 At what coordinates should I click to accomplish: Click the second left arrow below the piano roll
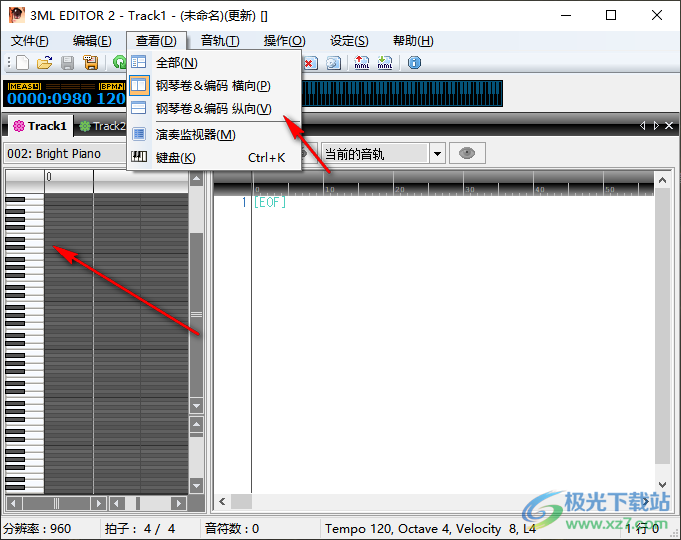(x=116, y=504)
